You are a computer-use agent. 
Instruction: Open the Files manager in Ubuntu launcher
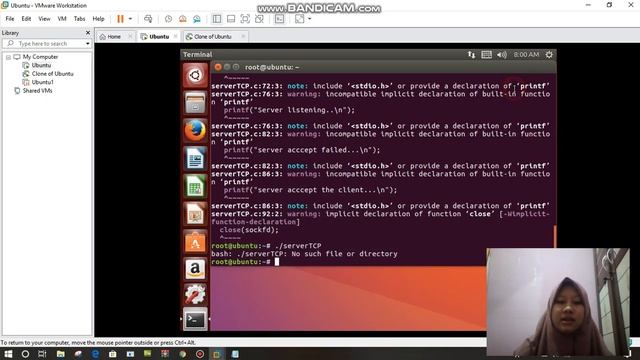(195, 102)
